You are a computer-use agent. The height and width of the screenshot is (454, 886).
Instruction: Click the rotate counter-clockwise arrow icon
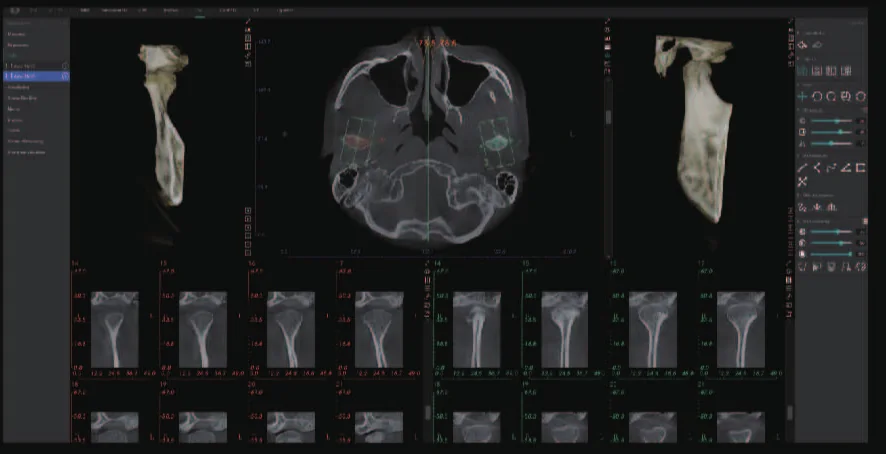point(816,97)
